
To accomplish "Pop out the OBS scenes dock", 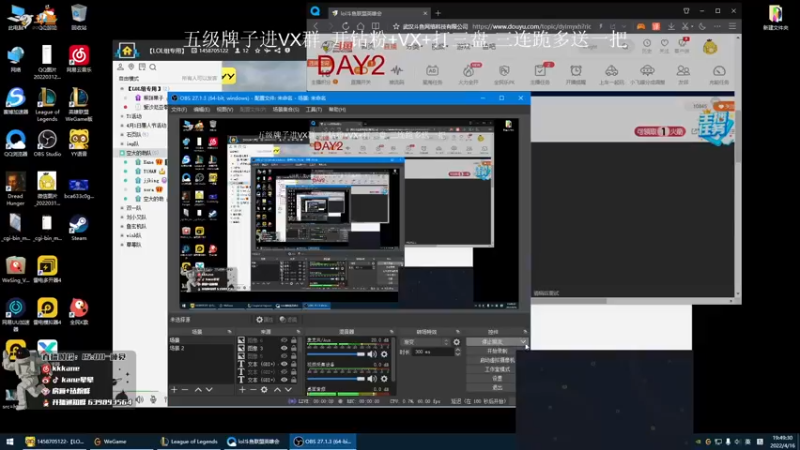I will point(229,332).
